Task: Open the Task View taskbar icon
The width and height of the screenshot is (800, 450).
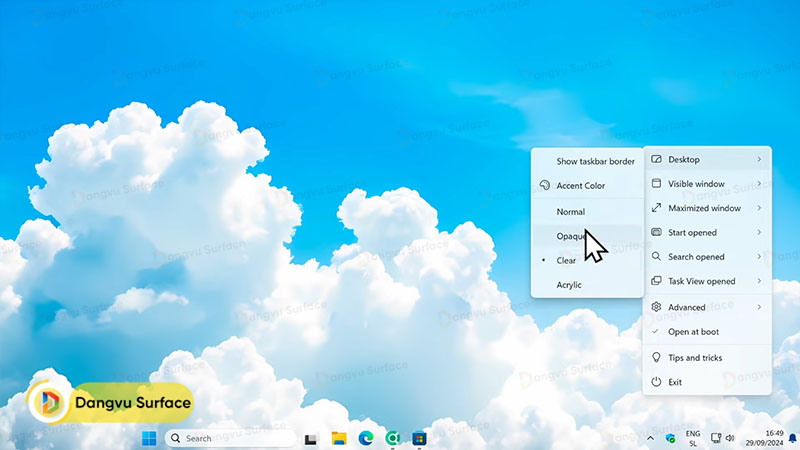Action: click(x=311, y=439)
